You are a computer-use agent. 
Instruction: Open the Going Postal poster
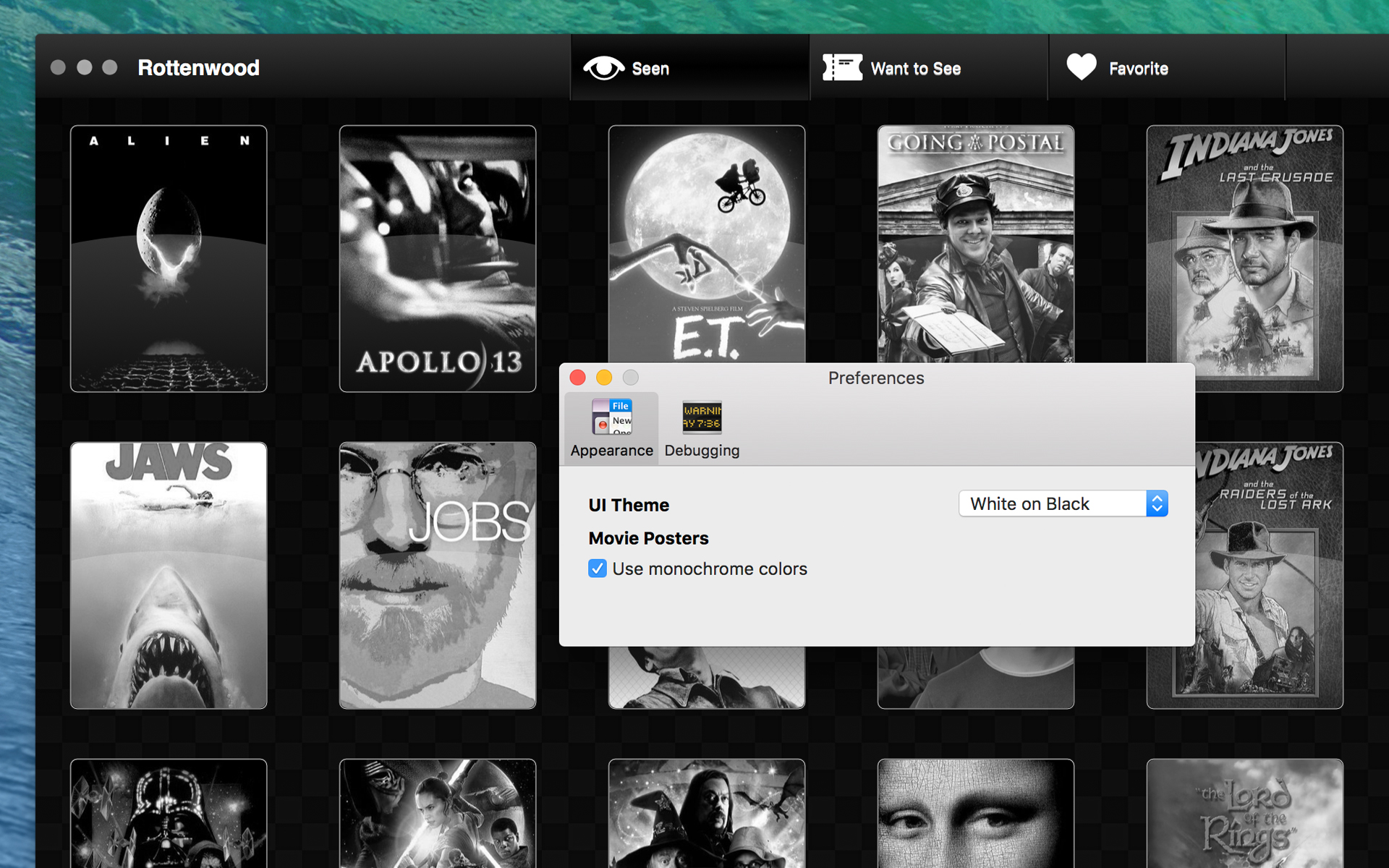(976, 244)
